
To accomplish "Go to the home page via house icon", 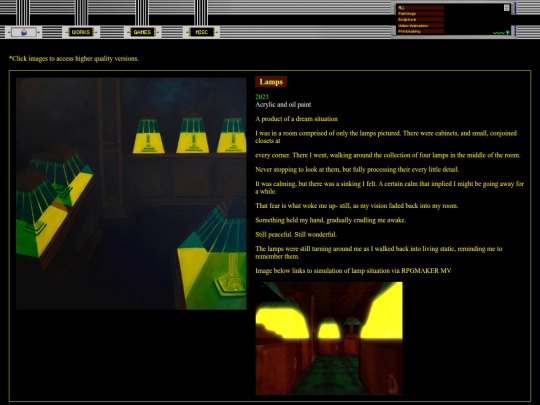I will (x=24, y=32).
